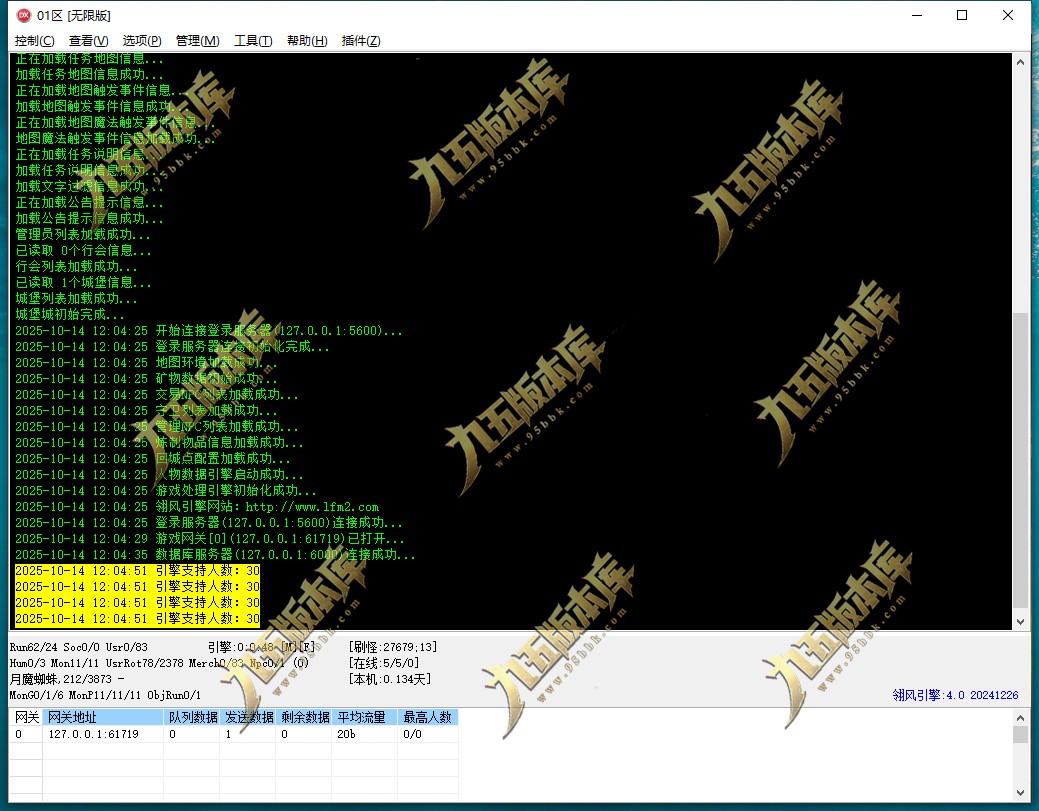Open the 查看(V) menu
Screen dimensions: 1039x811
[88, 41]
